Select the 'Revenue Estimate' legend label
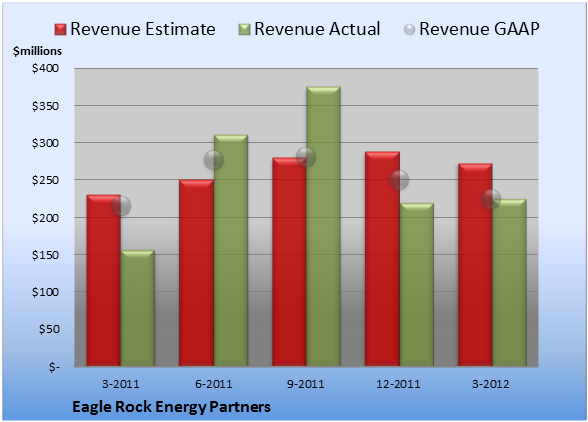The image size is (588, 422). coord(143,29)
